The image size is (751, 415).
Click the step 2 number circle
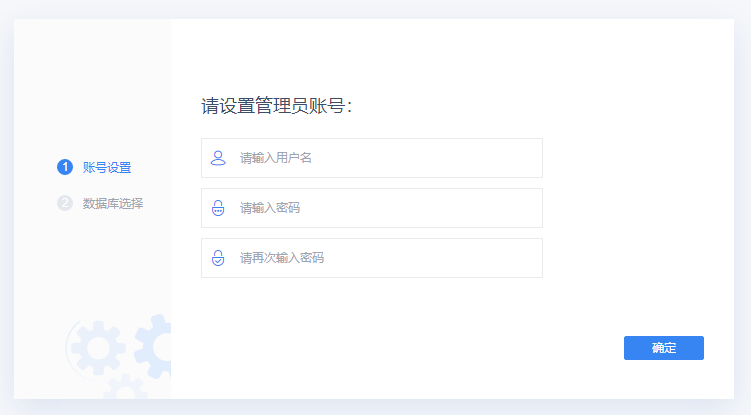point(65,203)
